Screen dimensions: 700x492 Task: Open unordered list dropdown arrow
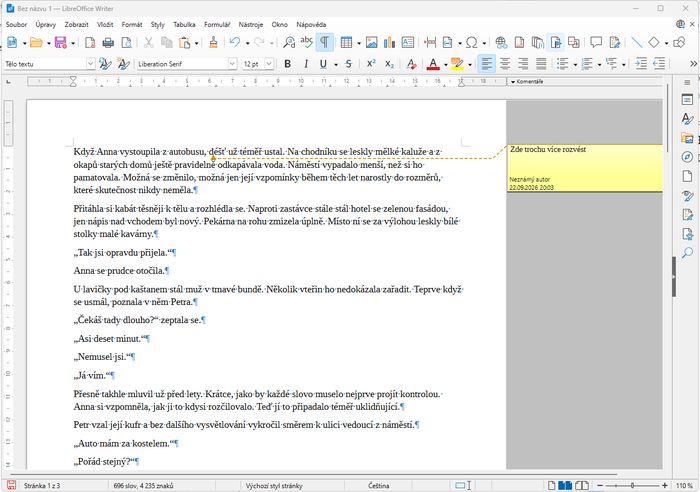[x=575, y=65]
